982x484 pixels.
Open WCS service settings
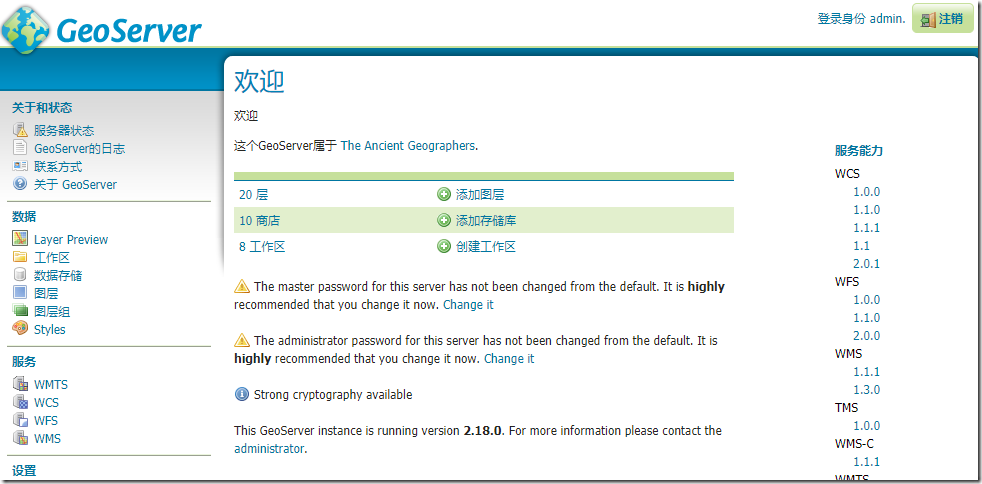pos(46,403)
